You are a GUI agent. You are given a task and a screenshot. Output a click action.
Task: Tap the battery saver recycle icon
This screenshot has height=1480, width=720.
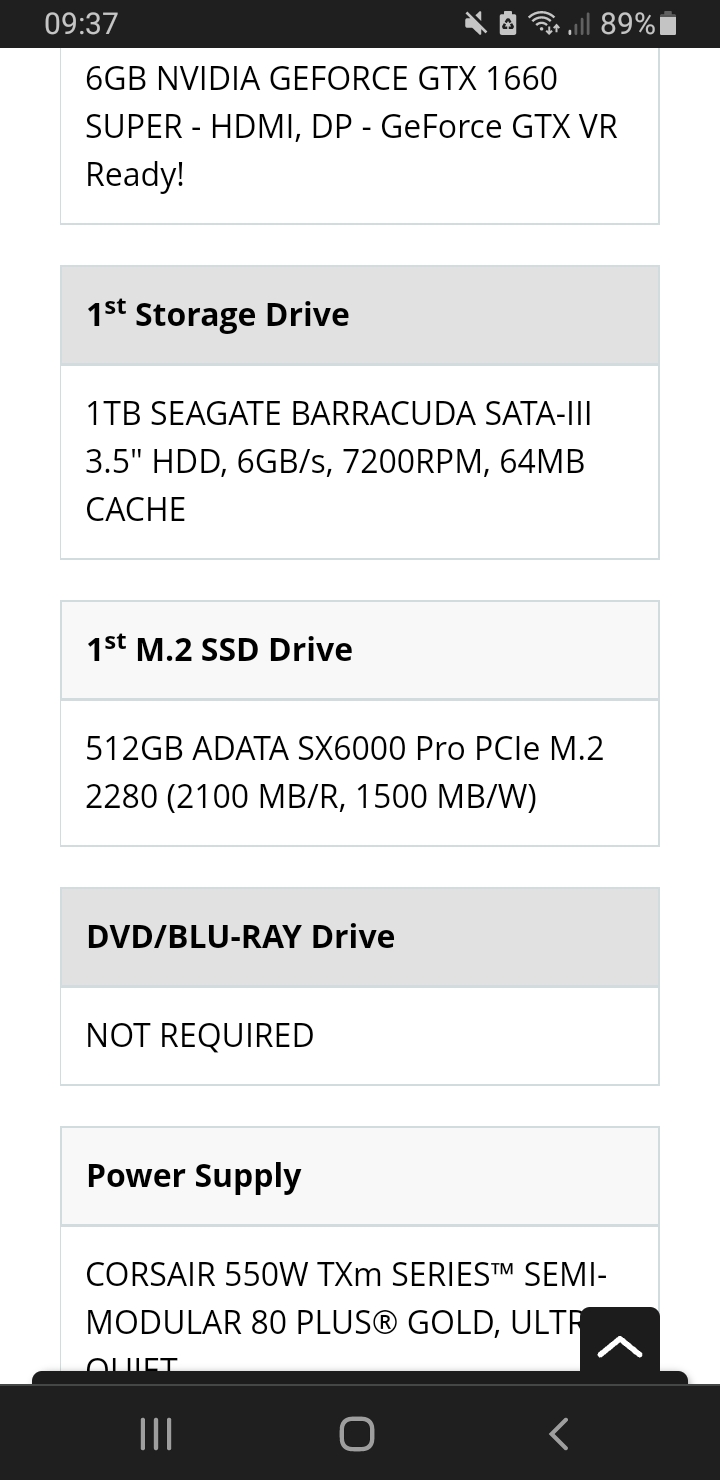coord(507,23)
